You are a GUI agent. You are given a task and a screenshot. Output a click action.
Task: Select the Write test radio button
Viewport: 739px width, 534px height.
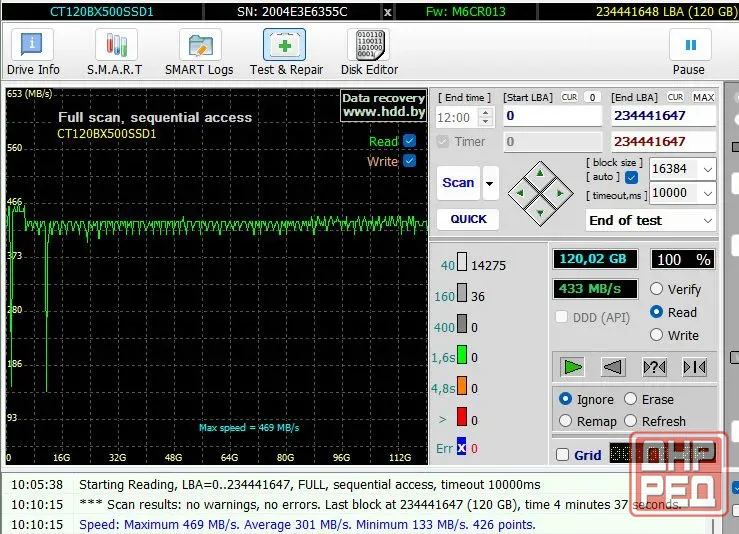click(x=656, y=335)
